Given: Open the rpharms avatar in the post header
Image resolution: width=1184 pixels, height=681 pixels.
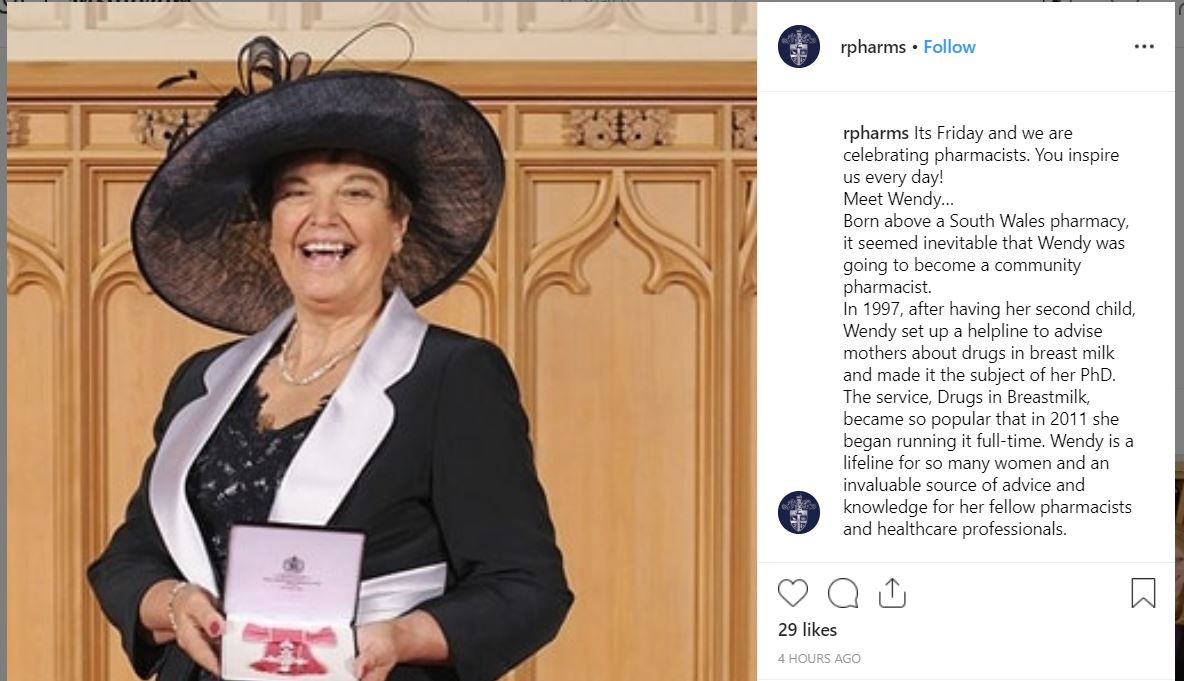Looking at the screenshot, I should (799, 47).
